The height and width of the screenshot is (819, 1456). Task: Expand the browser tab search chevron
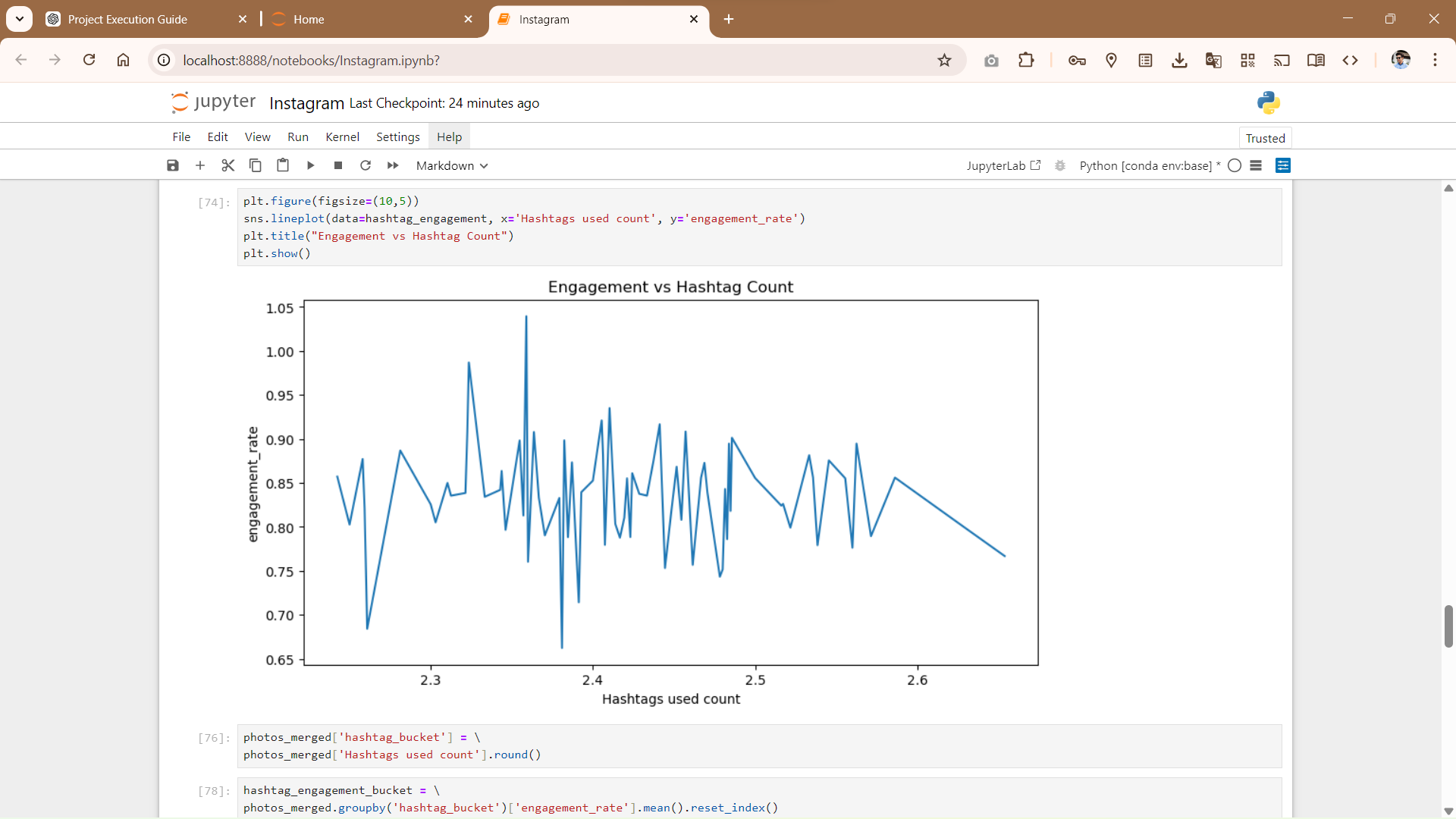[x=19, y=19]
